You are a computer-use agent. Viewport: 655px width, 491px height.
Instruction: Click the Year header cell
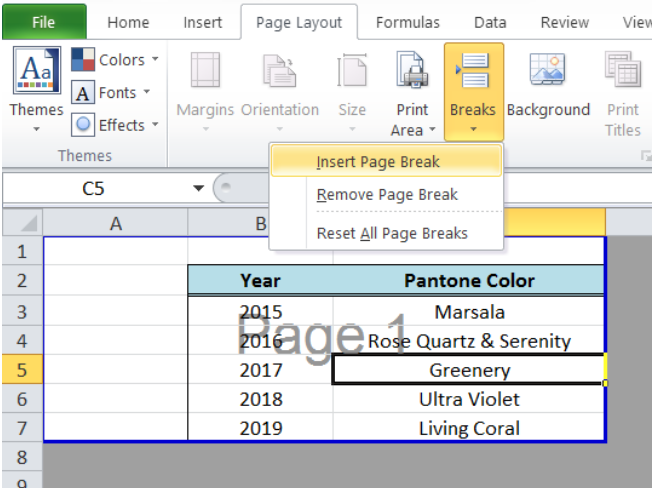coord(261,280)
